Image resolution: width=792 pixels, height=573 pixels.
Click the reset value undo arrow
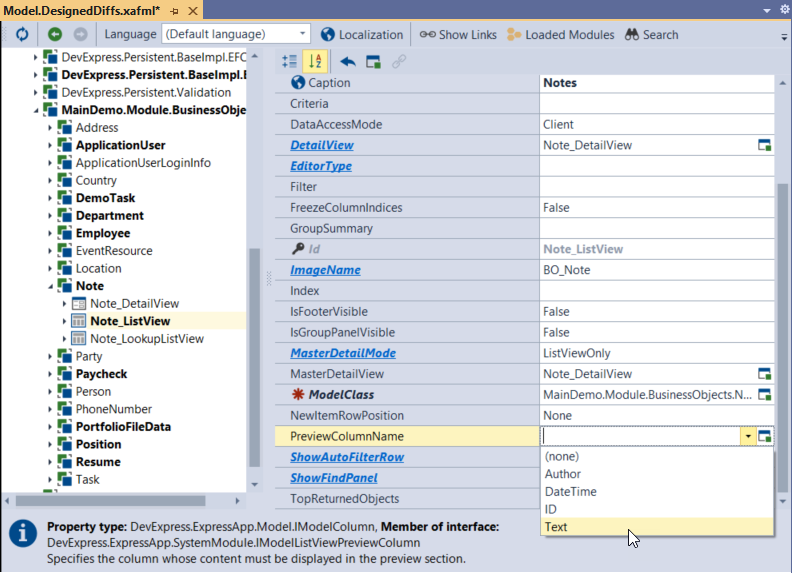coord(348,62)
